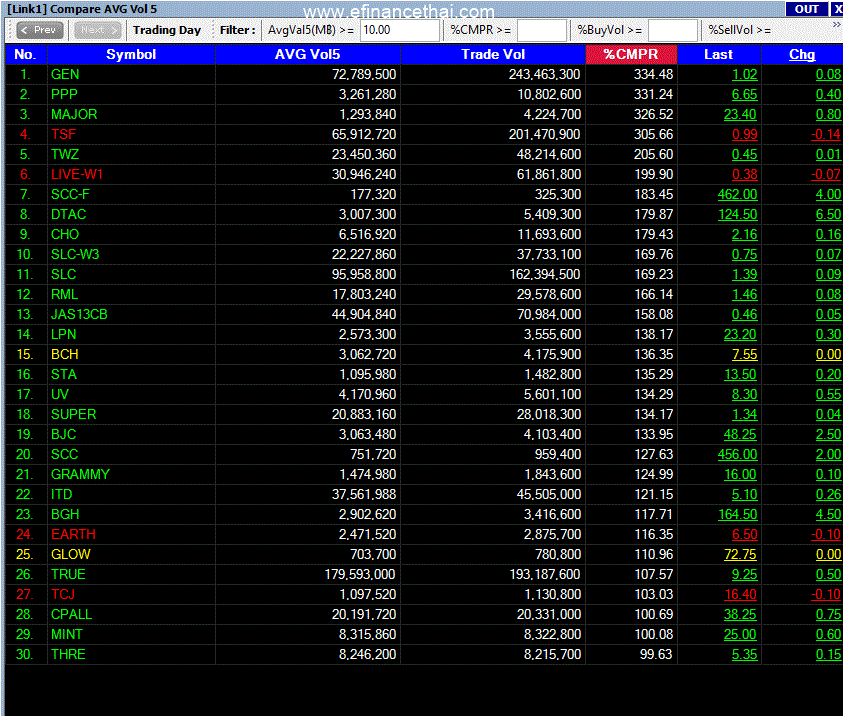
Task: Select the TWZ symbol
Action: (x=65, y=154)
